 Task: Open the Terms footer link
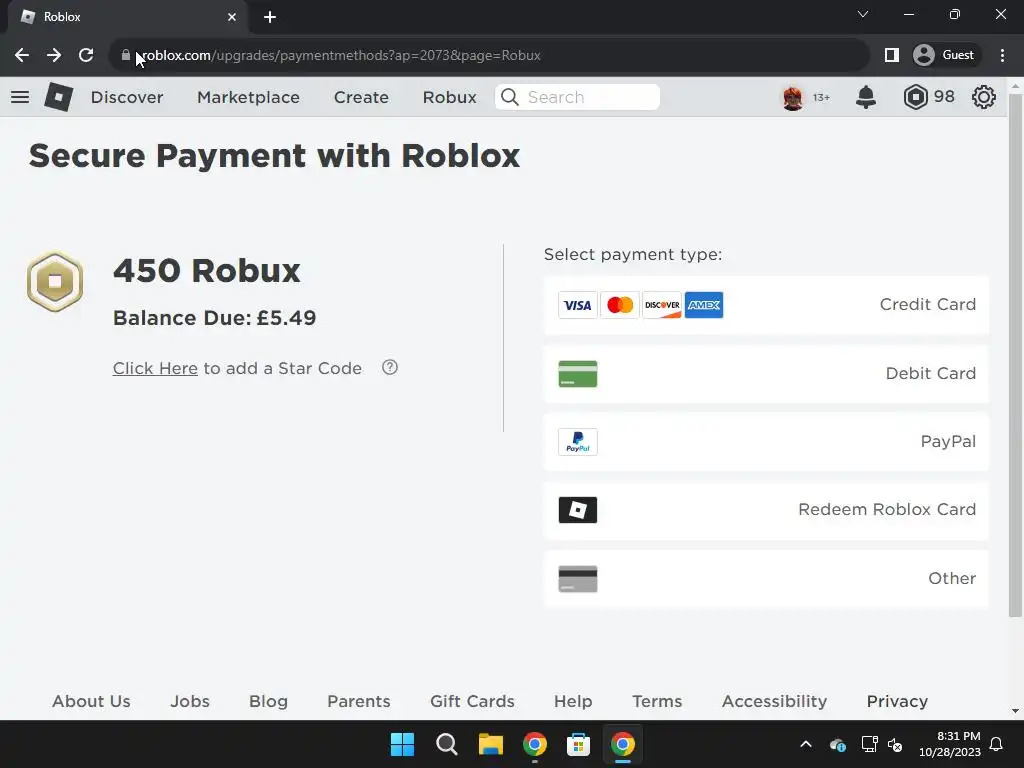click(657, 701)
